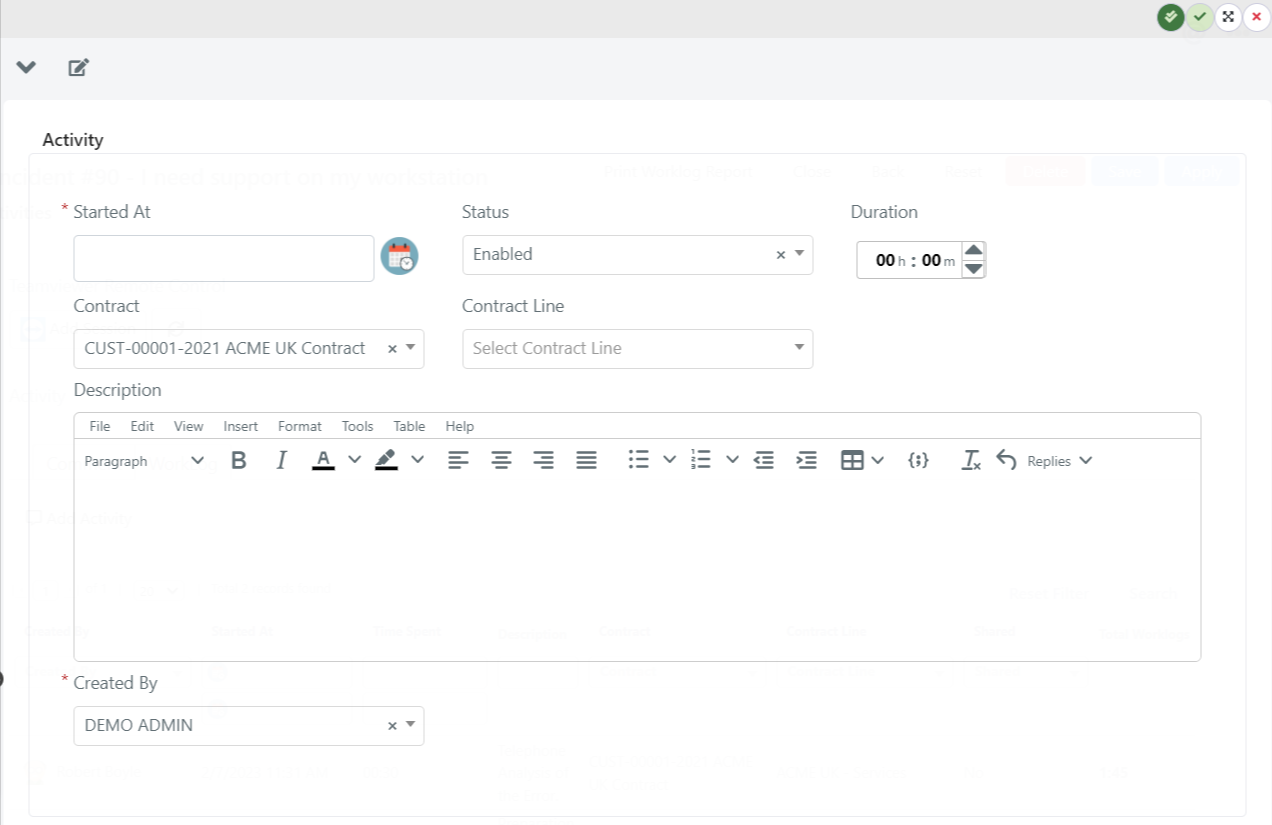The width and height of the screenshot is (1272, 825).
Task: Click the undo arrow icon
Action: tap(1006, 461)
